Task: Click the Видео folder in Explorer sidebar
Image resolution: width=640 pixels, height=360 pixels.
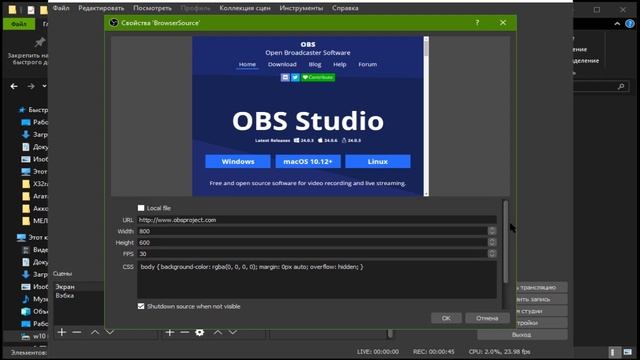Action: tap(35, 249)
